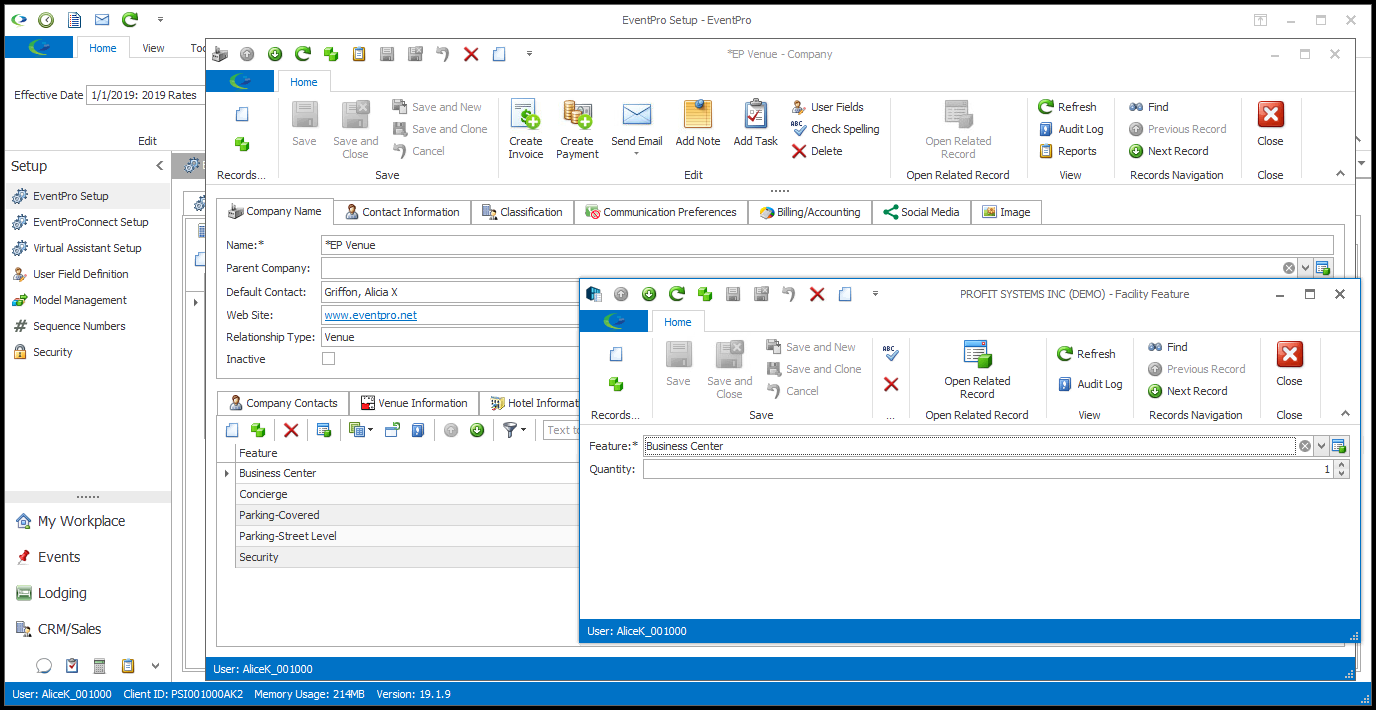The height and width of the screenshot is (710, 1376).
Task: Open Venue Information tab
Action: [414, 403]
